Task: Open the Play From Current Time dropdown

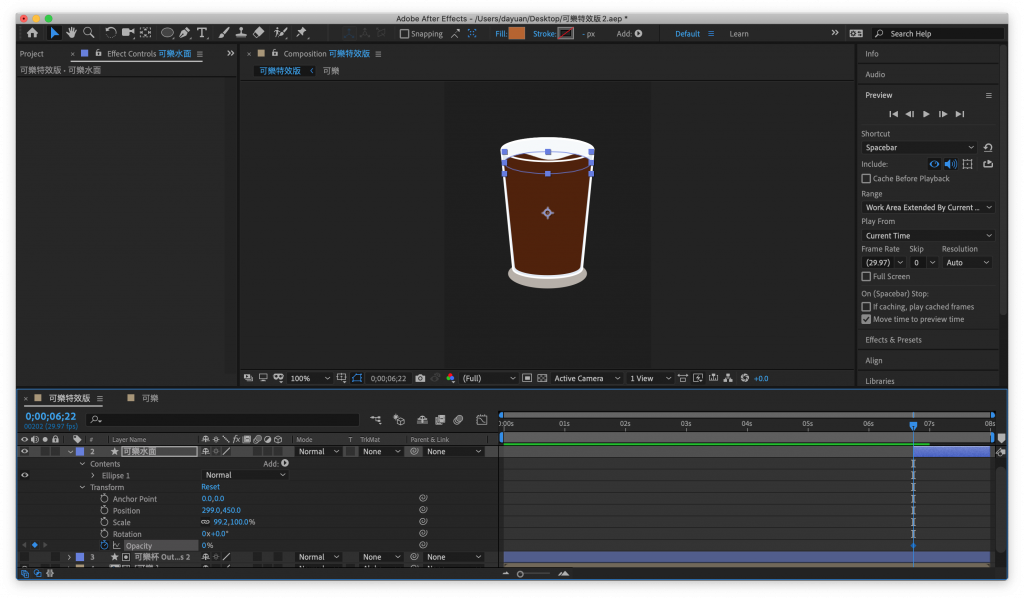Action: pos(927,236)
